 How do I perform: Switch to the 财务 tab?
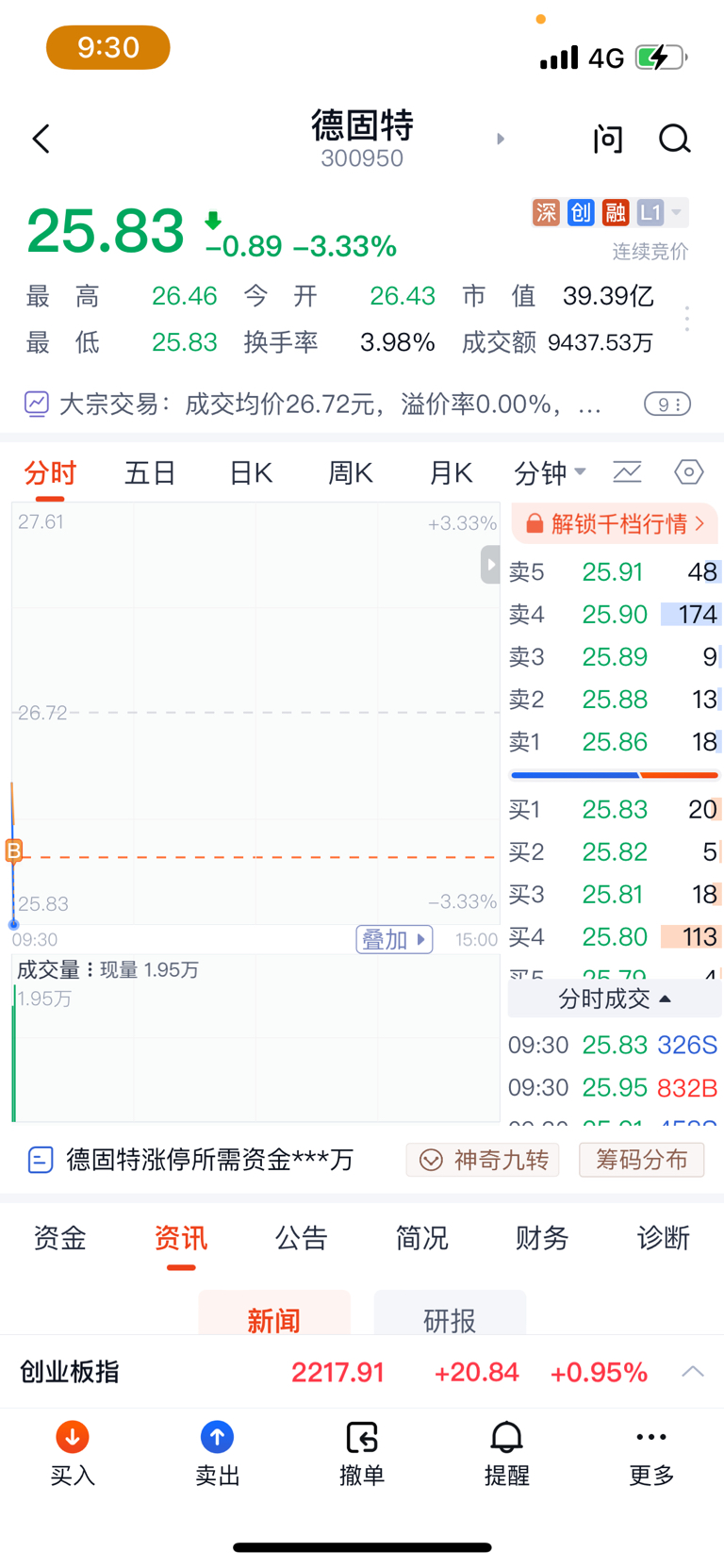click(x=542, y=1238)
